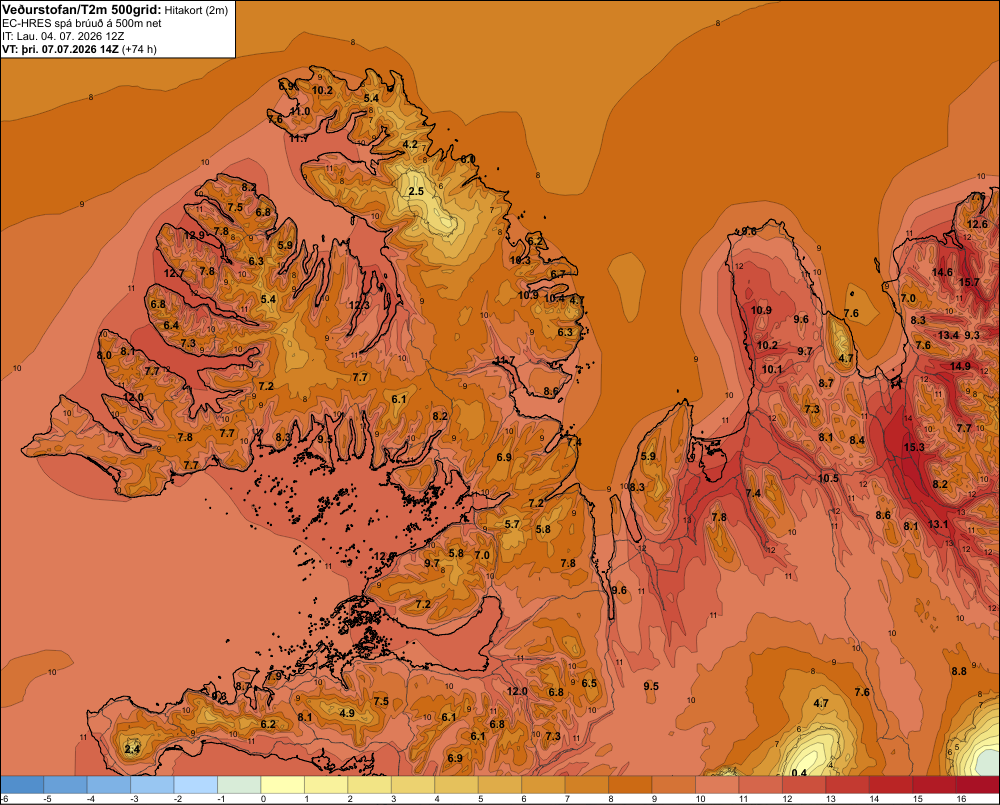This screenshot has height=805, width=1000.
Task: Click the 4.2 temperature value
Action: [x=410, y=144]
